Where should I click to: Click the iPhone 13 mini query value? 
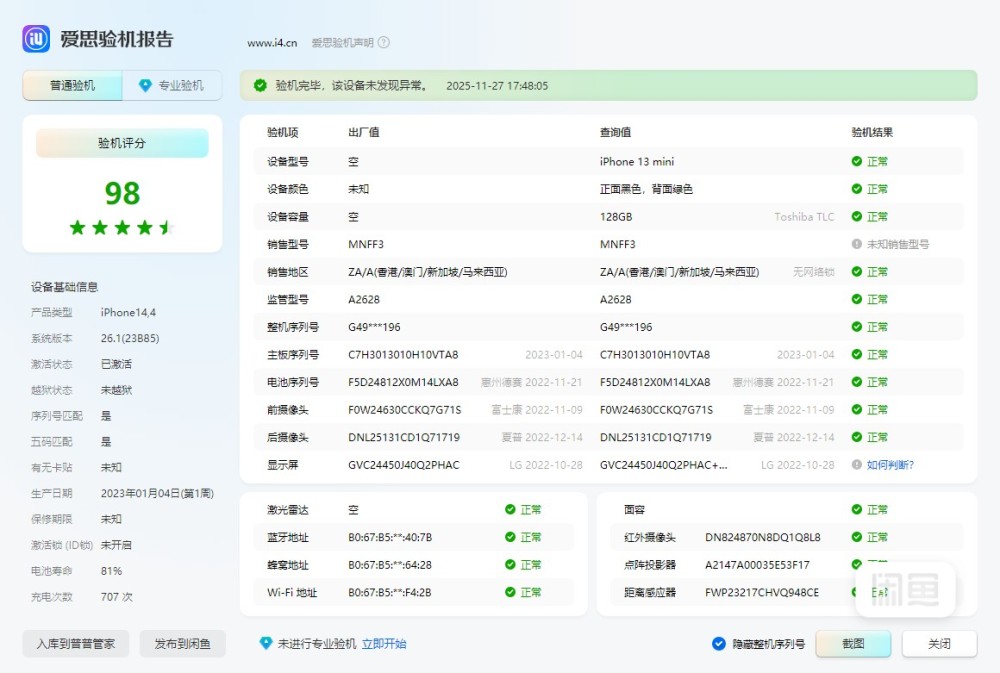coord(637,161)
